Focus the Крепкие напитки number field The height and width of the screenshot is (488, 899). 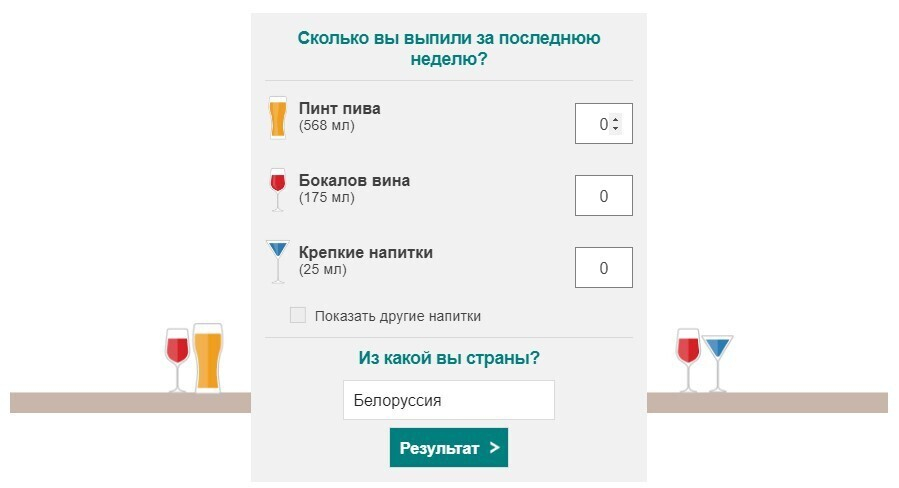pyautogui.click(x=603, y=268)
